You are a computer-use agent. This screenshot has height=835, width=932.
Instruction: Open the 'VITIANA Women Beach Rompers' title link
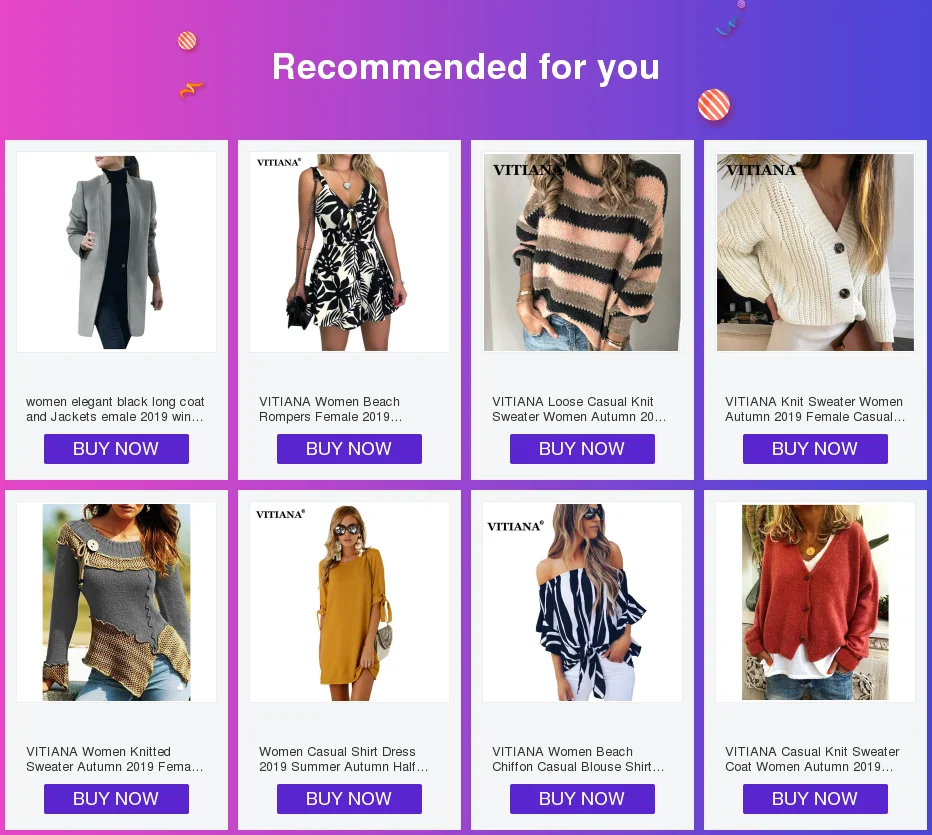pyautogui.click(x=330, y=409)
